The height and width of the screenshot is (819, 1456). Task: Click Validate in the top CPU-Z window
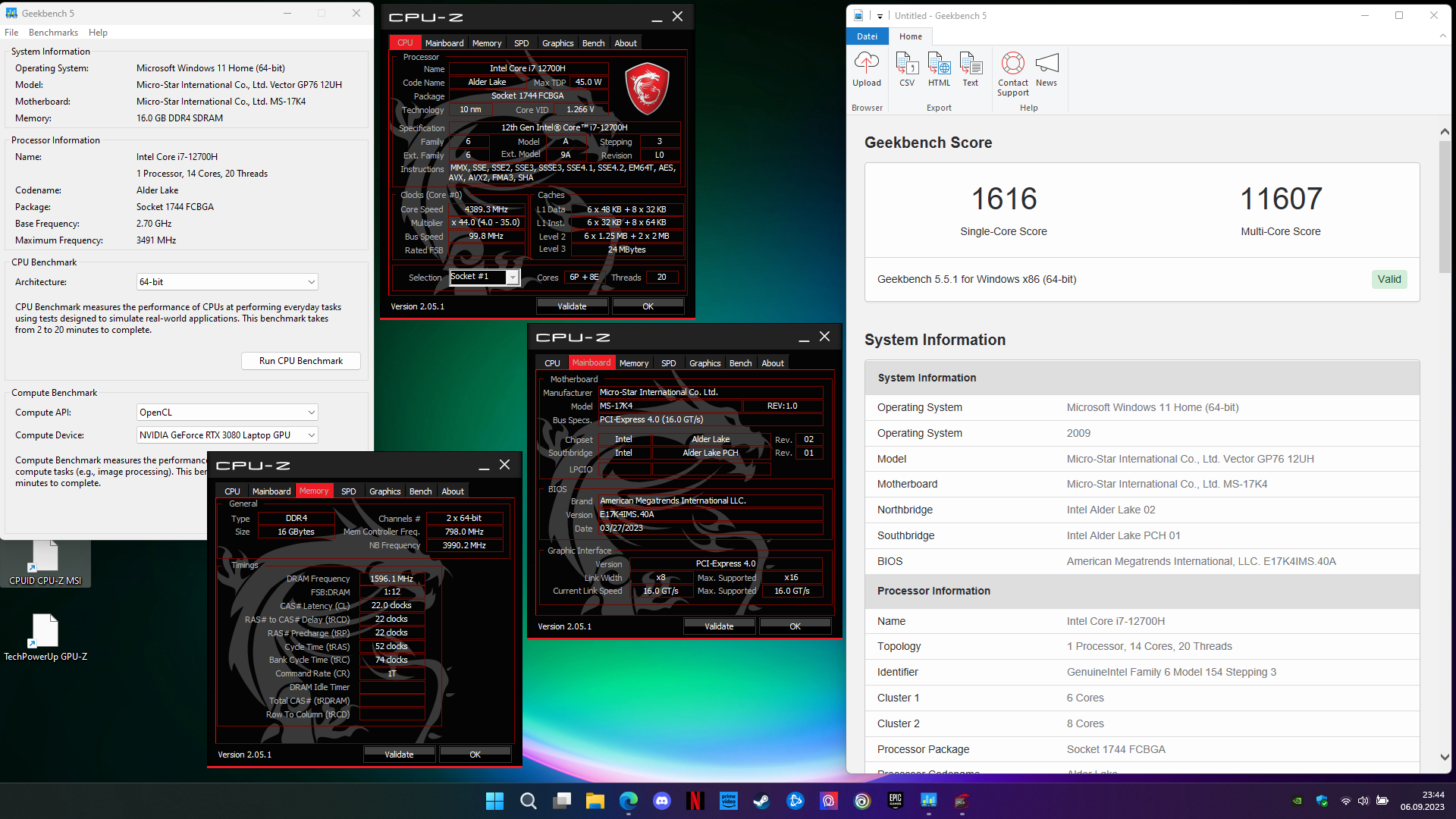tap(572, 306)
